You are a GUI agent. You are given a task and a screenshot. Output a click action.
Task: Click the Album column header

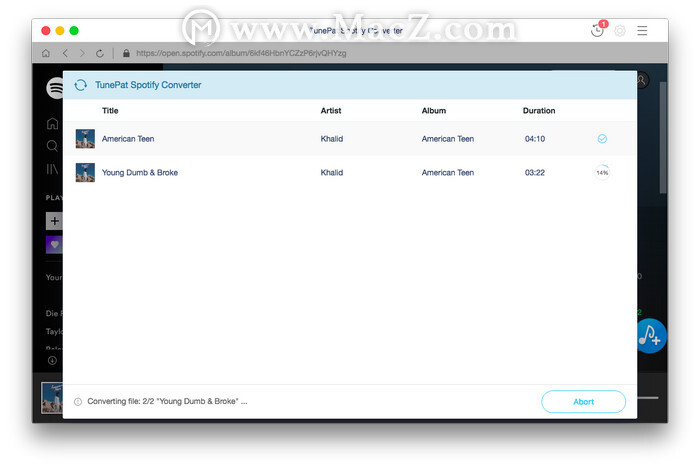click(434, 111)
